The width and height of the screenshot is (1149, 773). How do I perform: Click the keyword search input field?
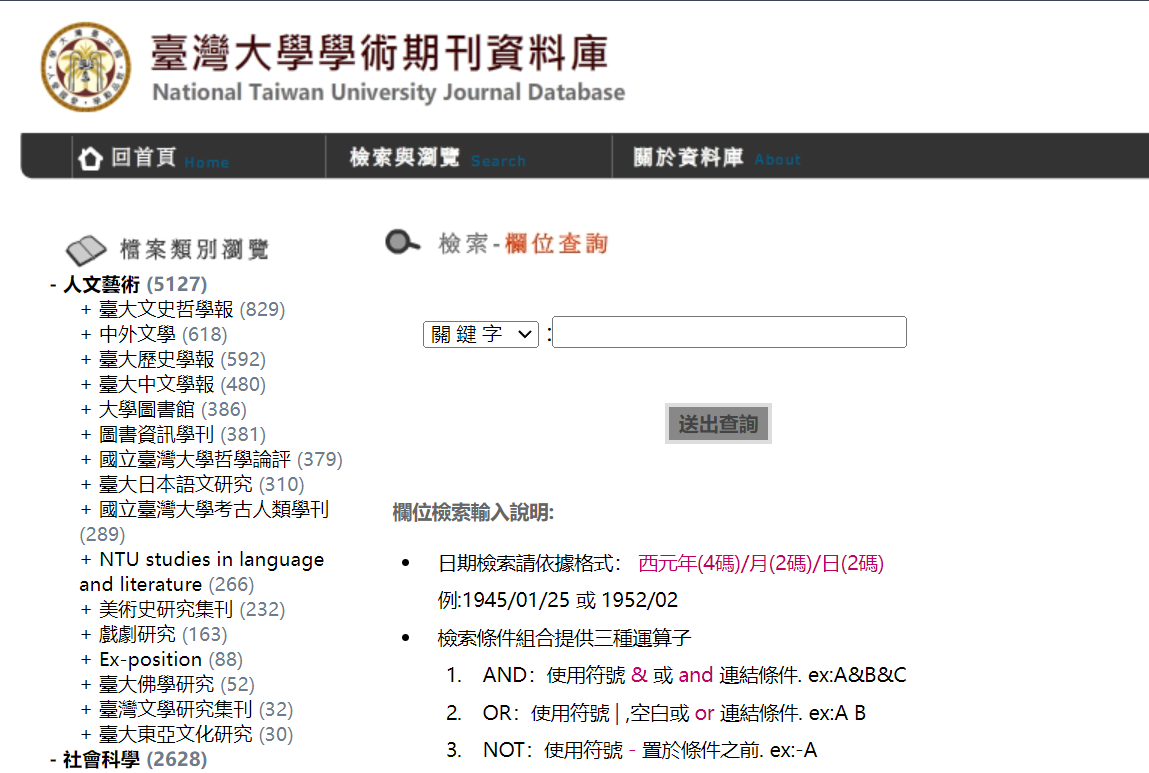coord(729,332)
